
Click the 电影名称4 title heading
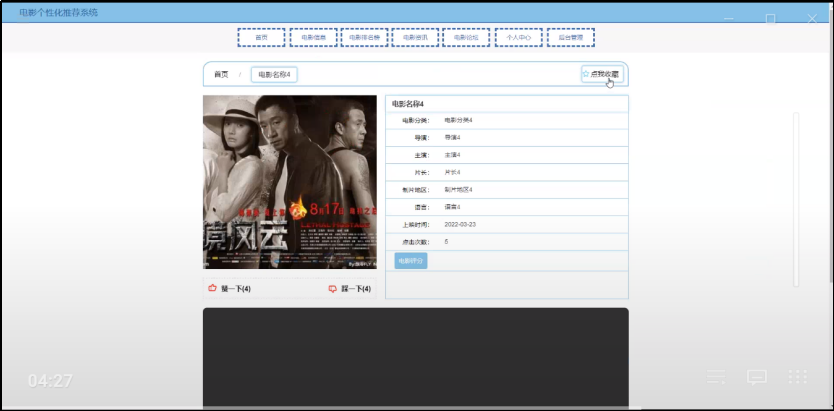point(408,104)
